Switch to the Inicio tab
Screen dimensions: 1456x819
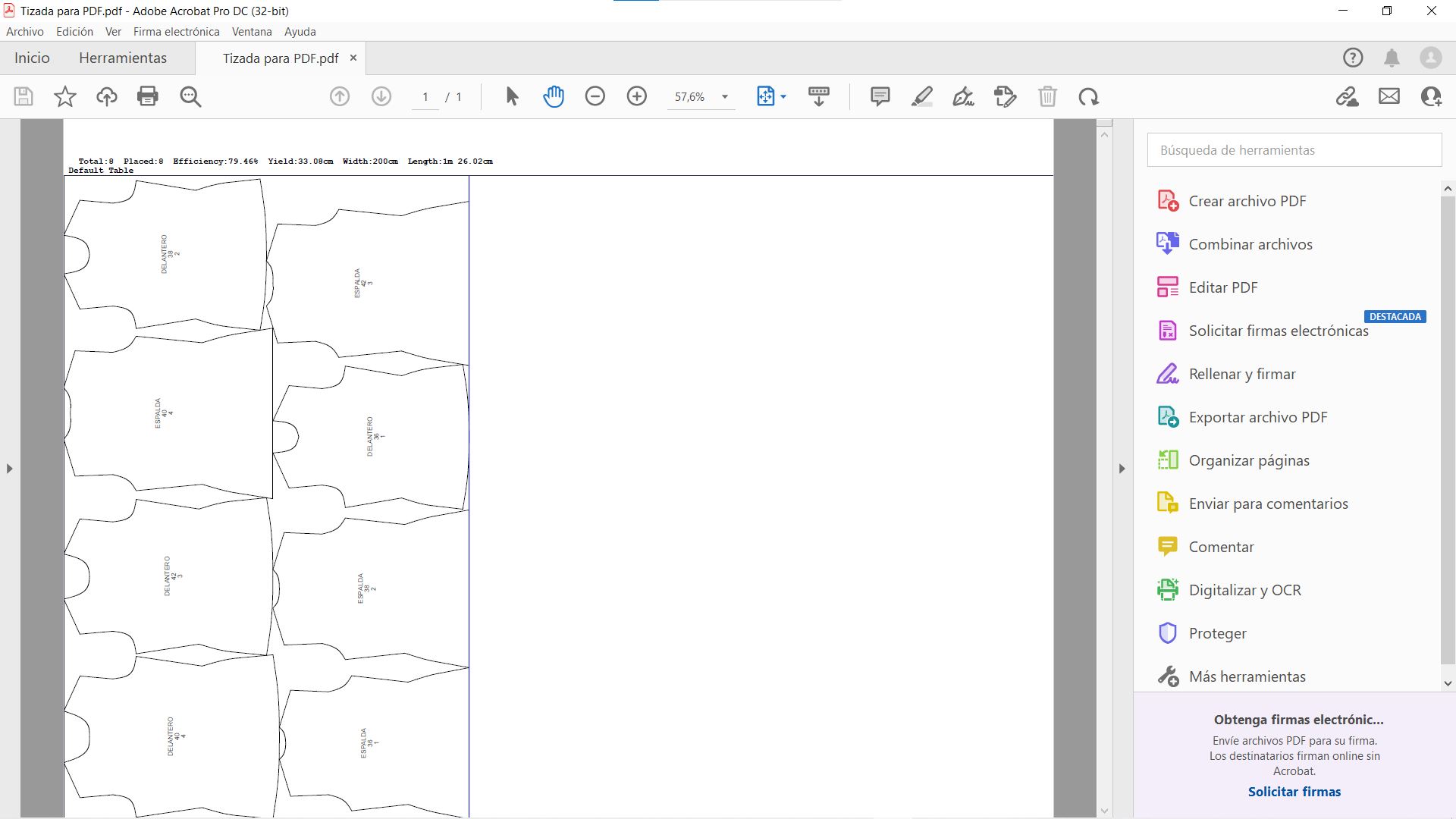click(x=32, y=58)
